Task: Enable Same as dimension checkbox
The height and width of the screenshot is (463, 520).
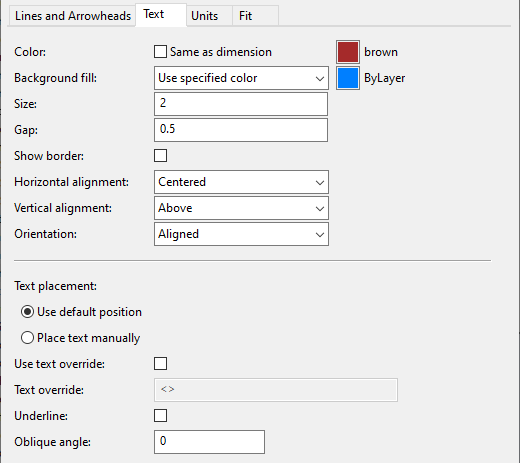Action: [160, 52]
